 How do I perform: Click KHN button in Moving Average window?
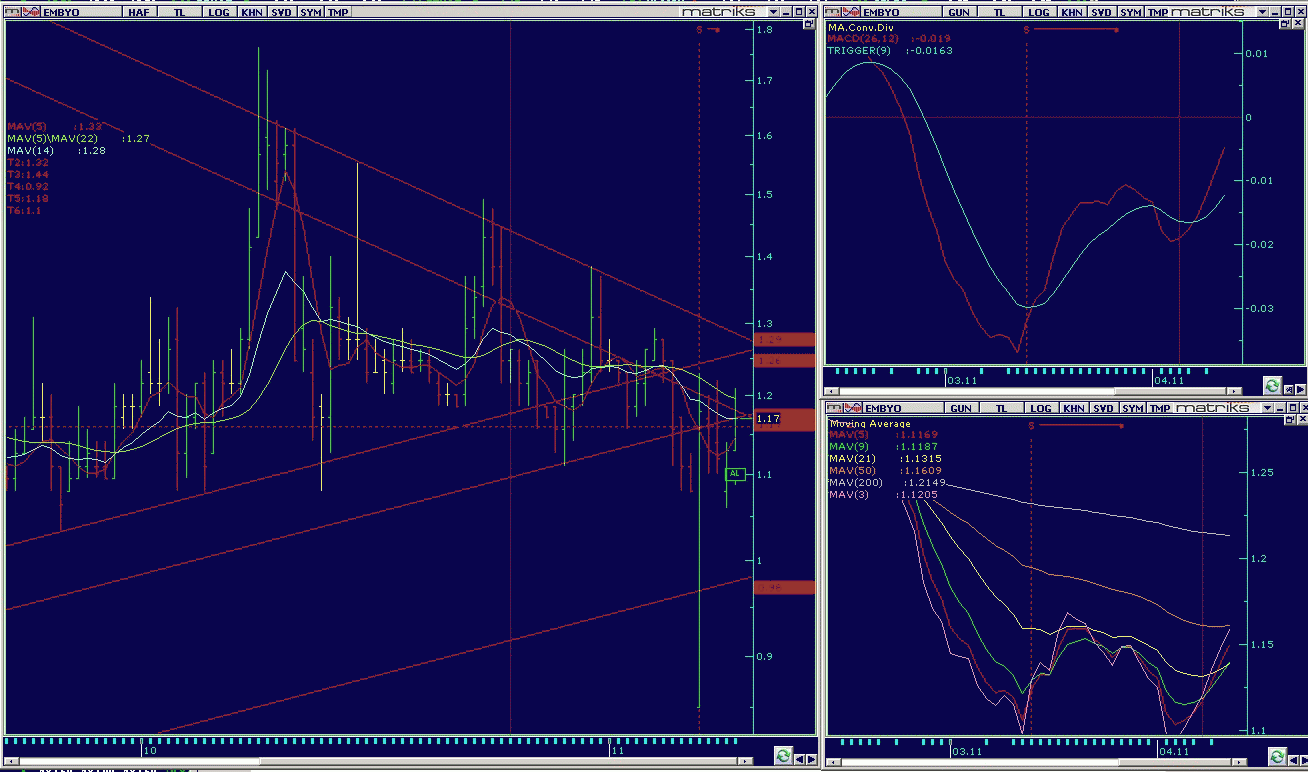(x=1074, y=408)
